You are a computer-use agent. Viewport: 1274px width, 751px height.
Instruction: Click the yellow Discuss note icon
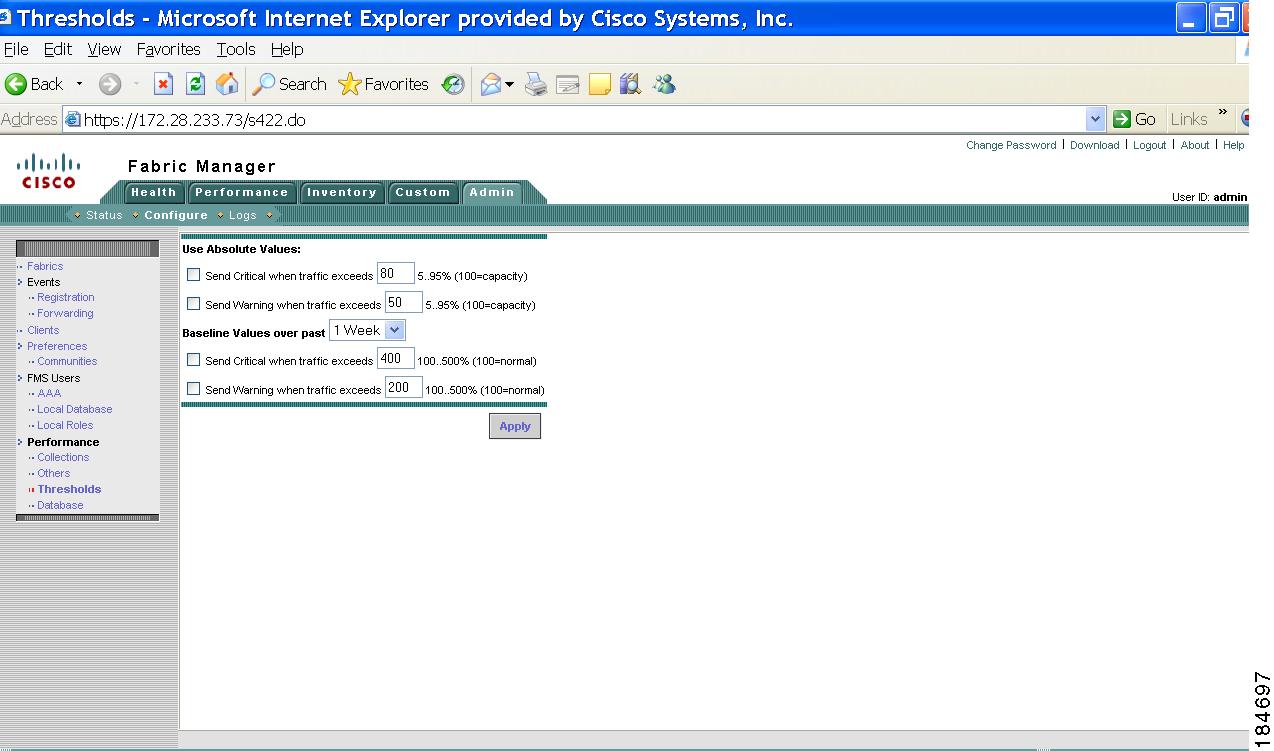(600, 86)
